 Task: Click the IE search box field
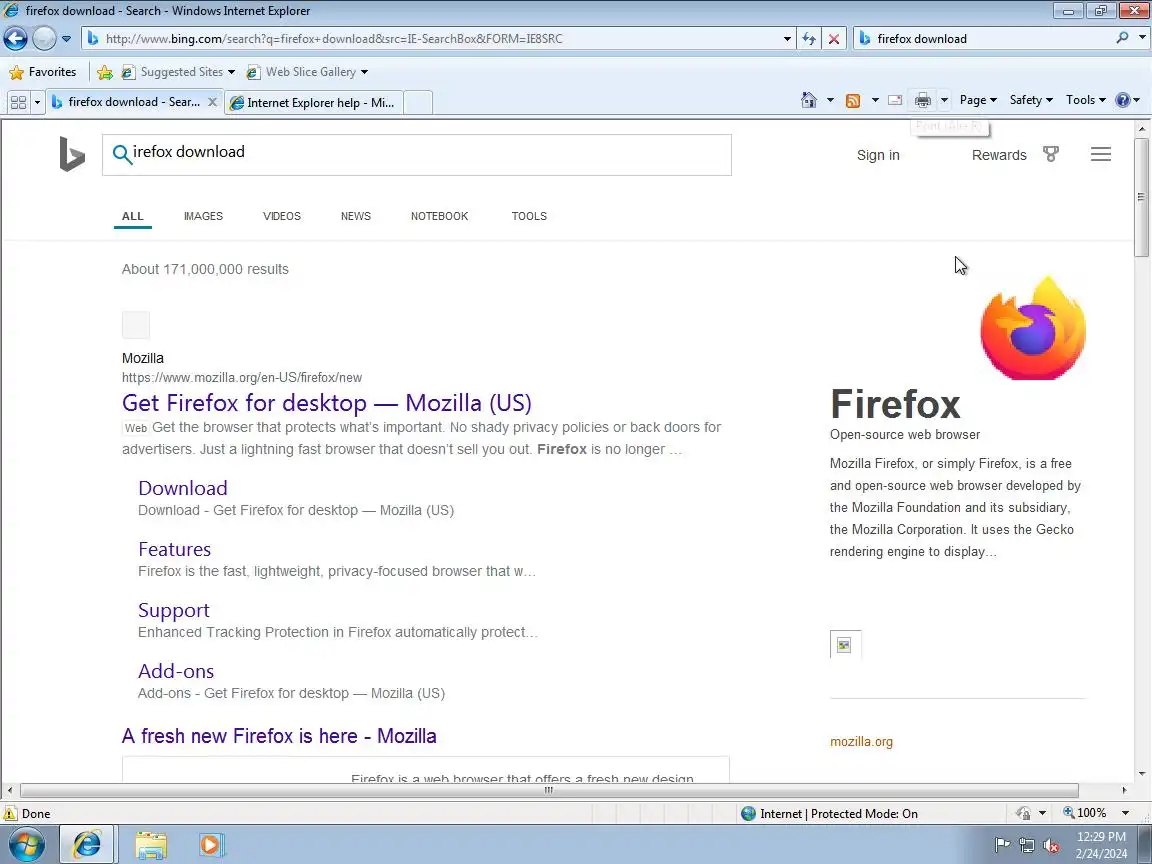(984, 38)
